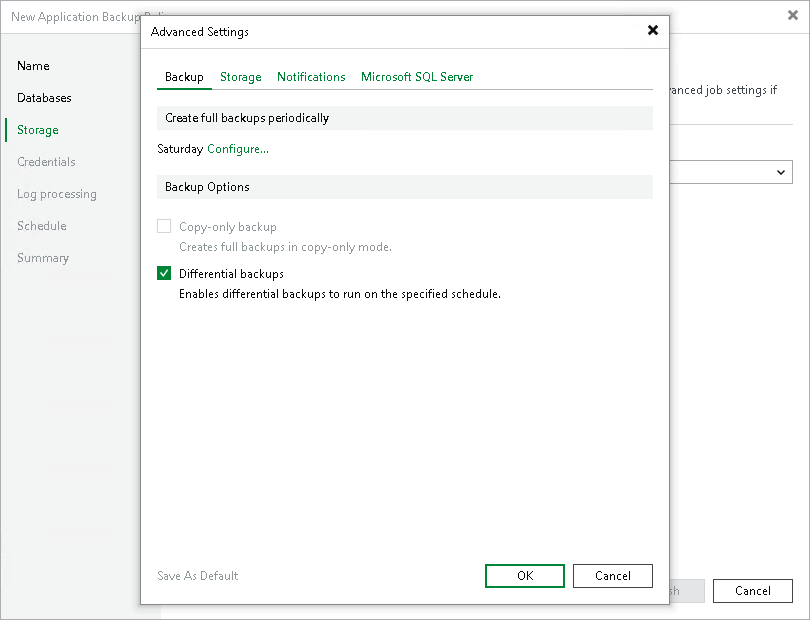
Task: View the Summary step
Action: 43,258
